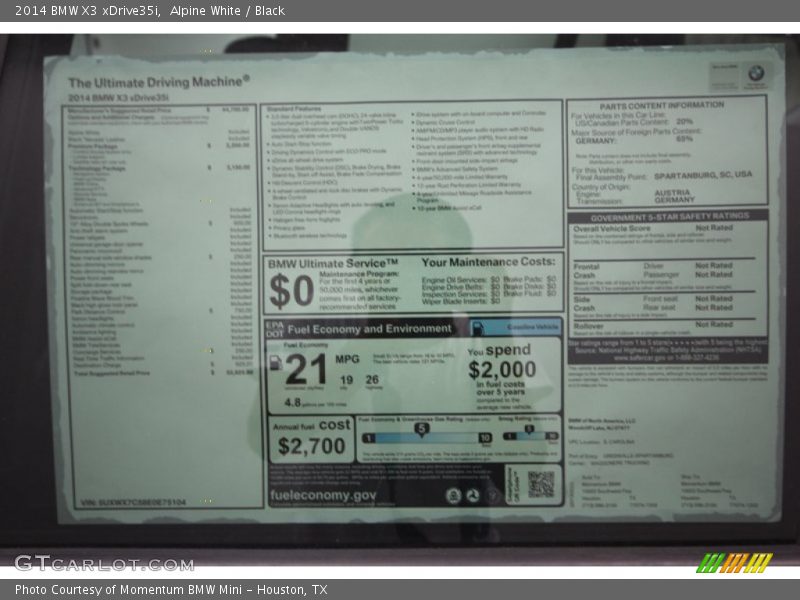This screenshot has height=600, width=800.
Task: Click the fuel pump icon beside 21 MPG
Action: 275,363
